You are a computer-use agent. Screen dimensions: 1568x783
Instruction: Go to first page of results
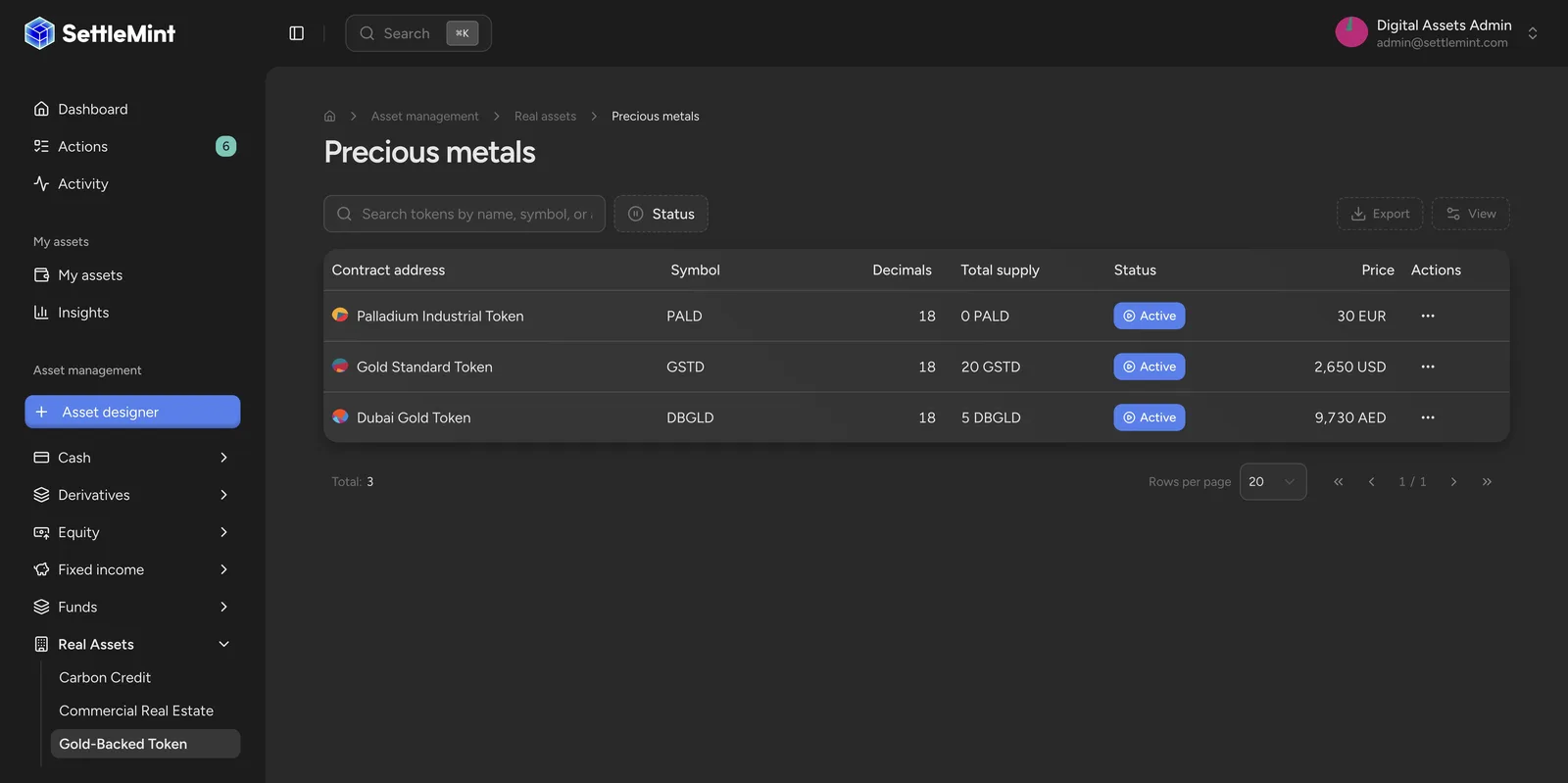1339,482
